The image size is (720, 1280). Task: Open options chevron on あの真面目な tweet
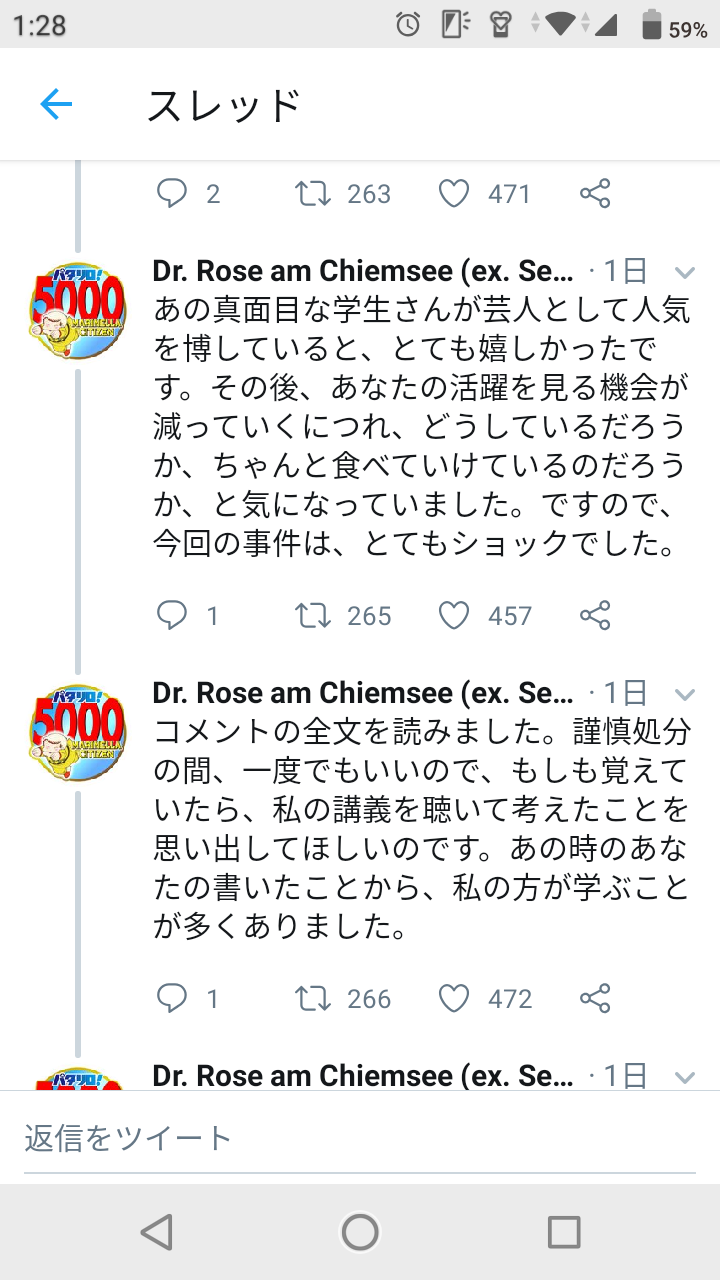tap(685, 272)
